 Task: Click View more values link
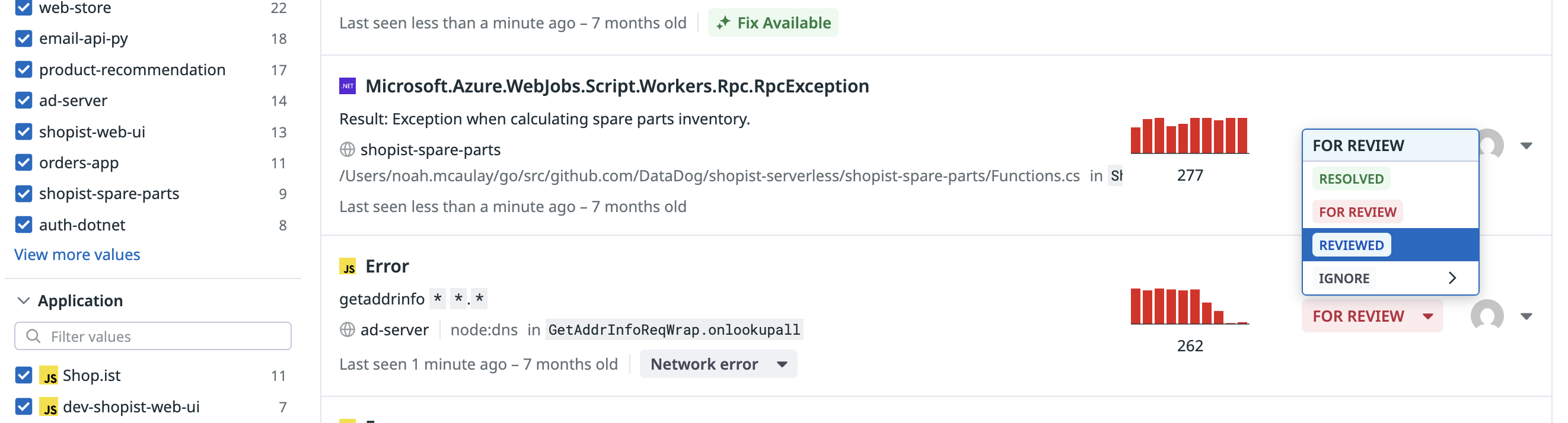pyautogui.click(x=77, y=255)
